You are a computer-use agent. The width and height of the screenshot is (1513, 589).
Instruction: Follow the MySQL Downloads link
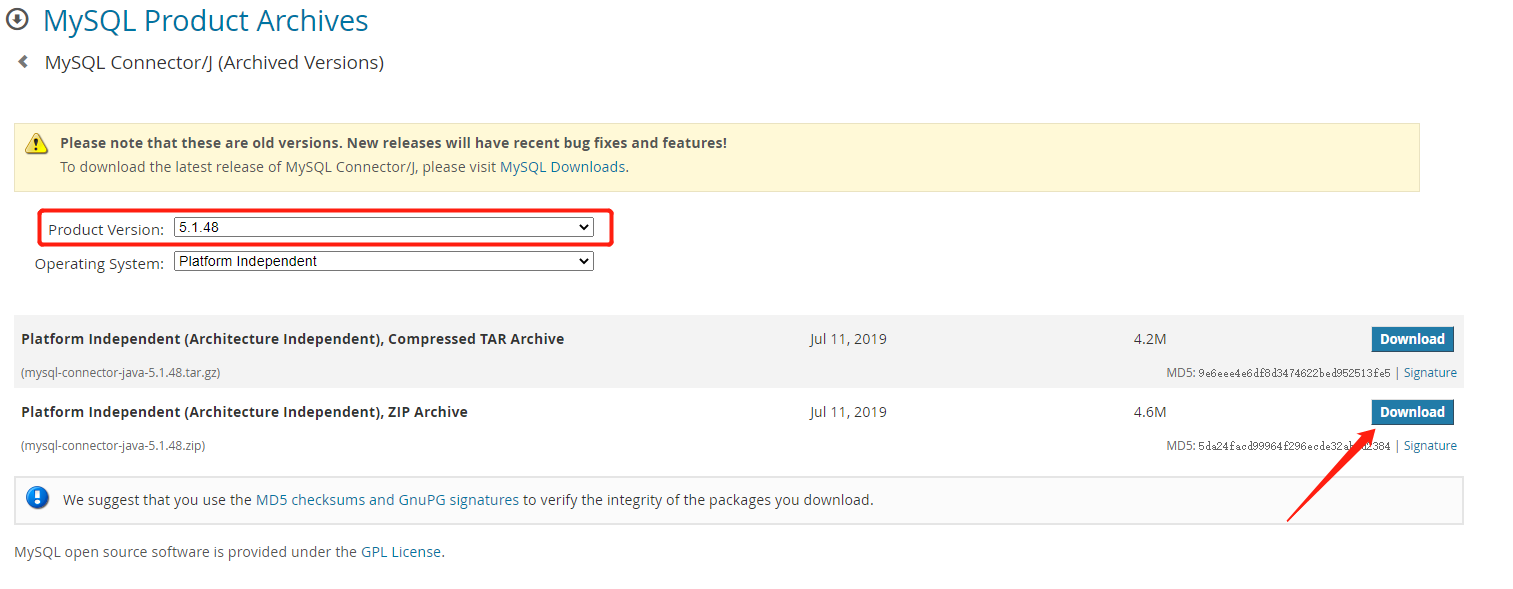coord(562,167)
